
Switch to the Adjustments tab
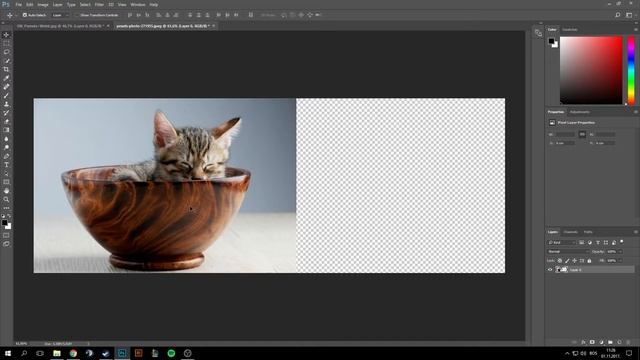580,112
